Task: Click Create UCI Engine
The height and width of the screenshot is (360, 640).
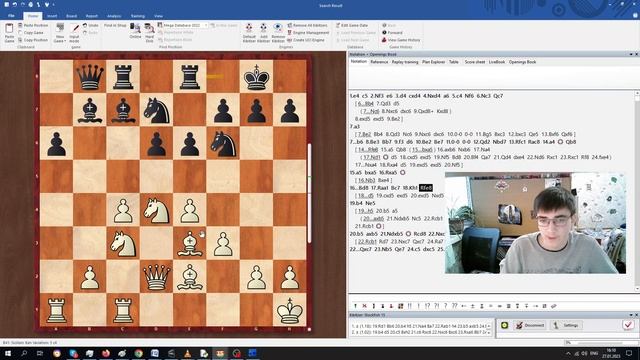Action: [306, 40]
